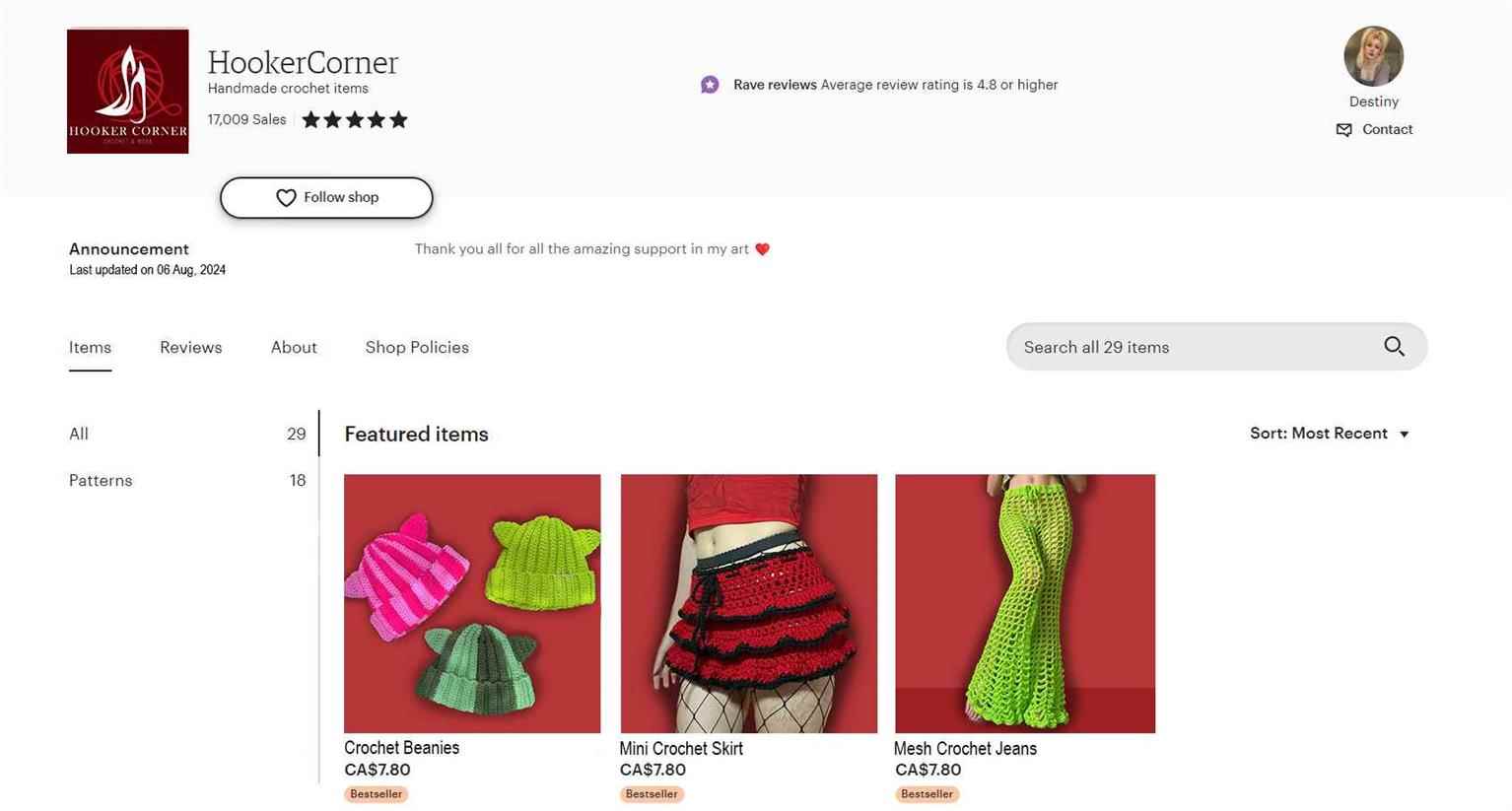The width and height of the screenshot is (1512, 811).
Task: Click Destiny's profile avatar
Action: 1373,56
